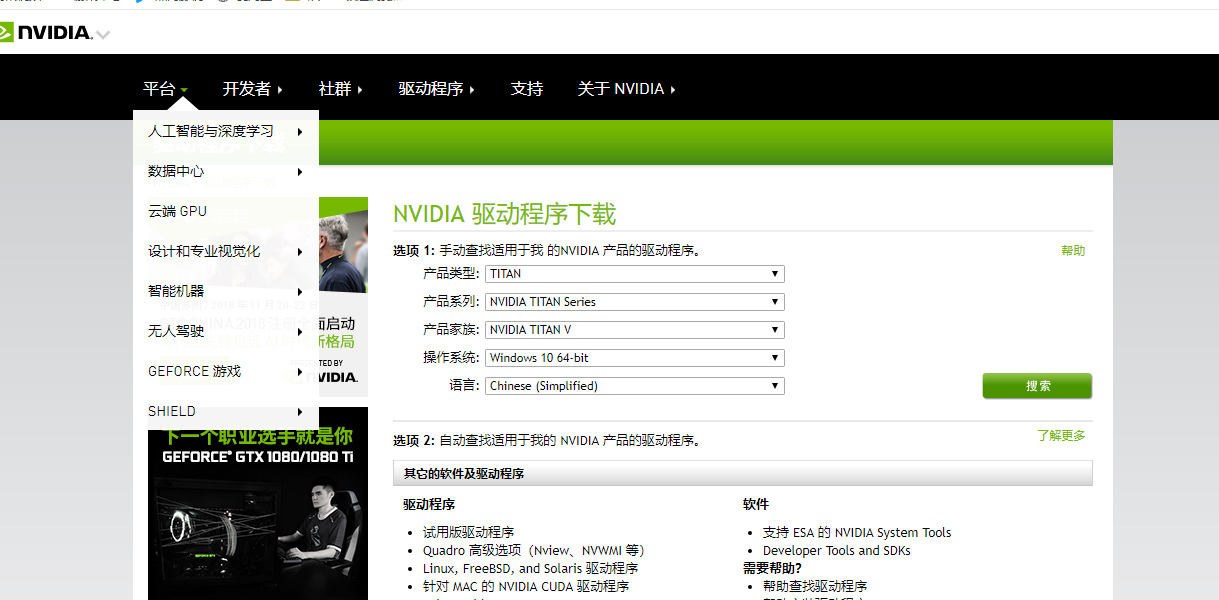Open Quadro 高级选项 link
Screen dimensions: 1219x600
[x=534, y=551]
